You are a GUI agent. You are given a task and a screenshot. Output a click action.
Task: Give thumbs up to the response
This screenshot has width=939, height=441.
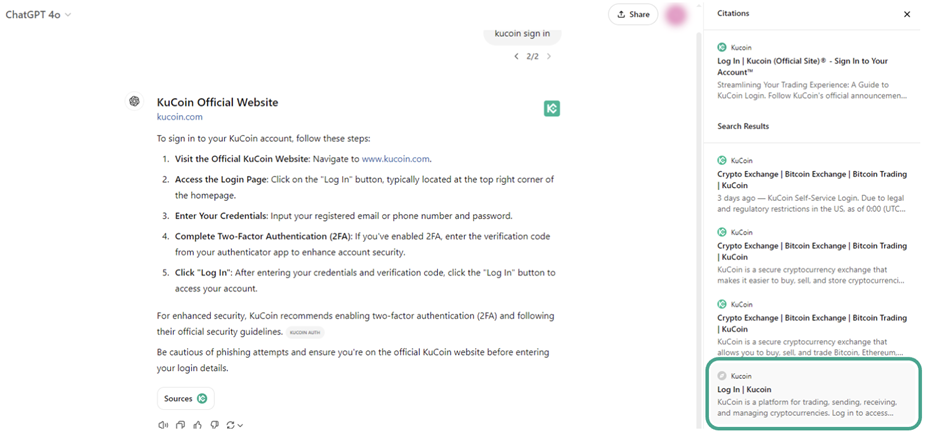197,425
